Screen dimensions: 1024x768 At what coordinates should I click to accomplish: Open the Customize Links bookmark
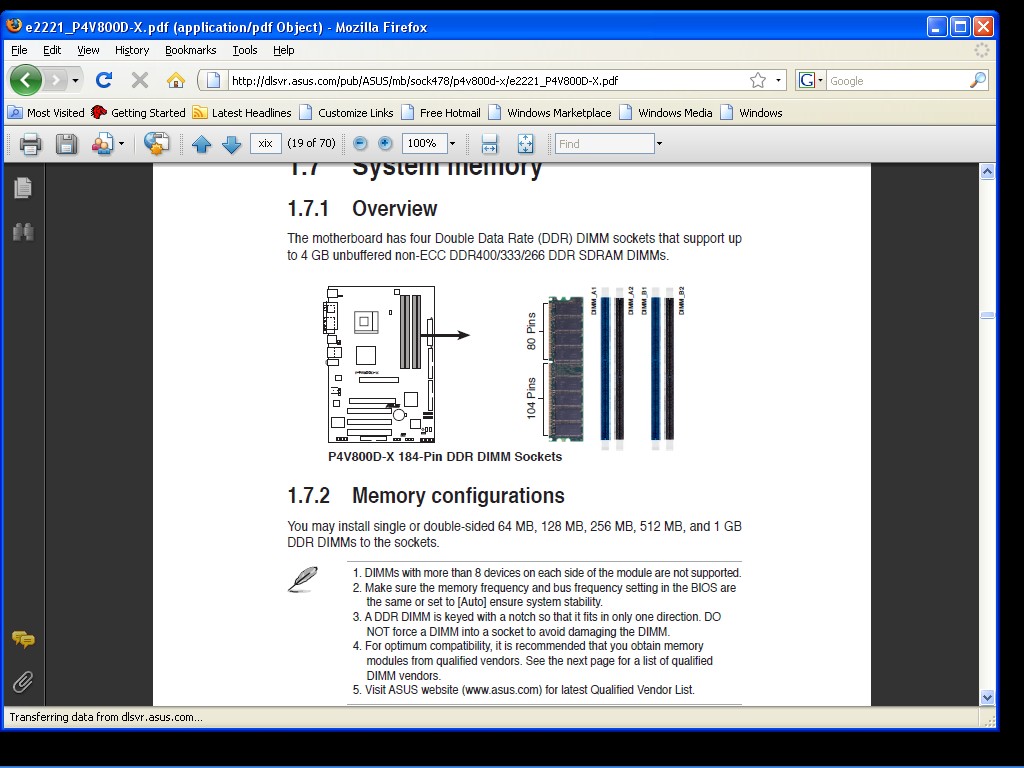pyautogui.click(x=346, y=113)
